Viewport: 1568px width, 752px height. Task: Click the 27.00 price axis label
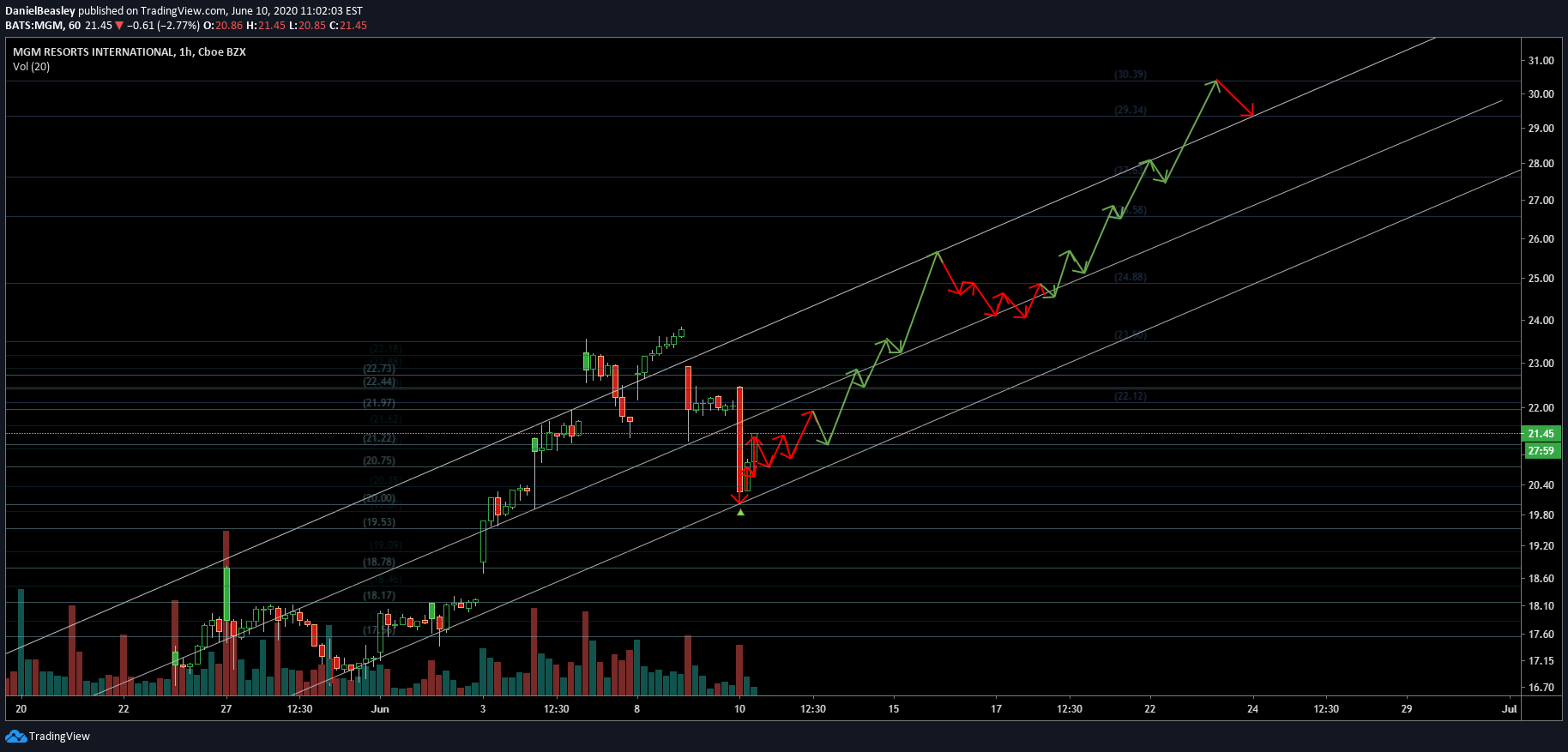tap(1541, 201)
